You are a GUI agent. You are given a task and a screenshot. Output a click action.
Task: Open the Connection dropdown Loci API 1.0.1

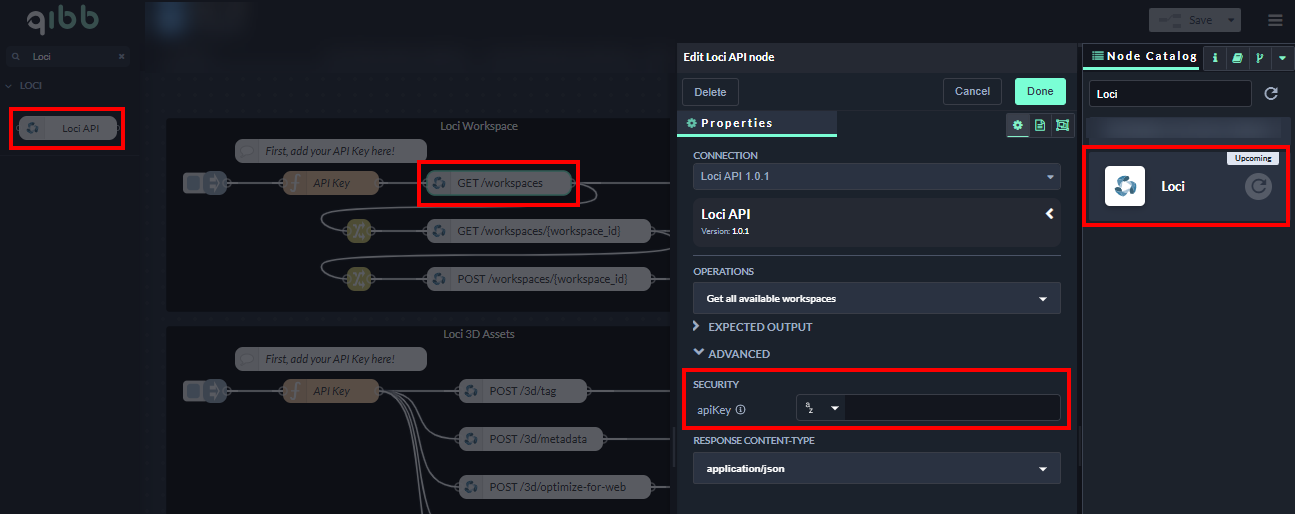pos(876,177)
